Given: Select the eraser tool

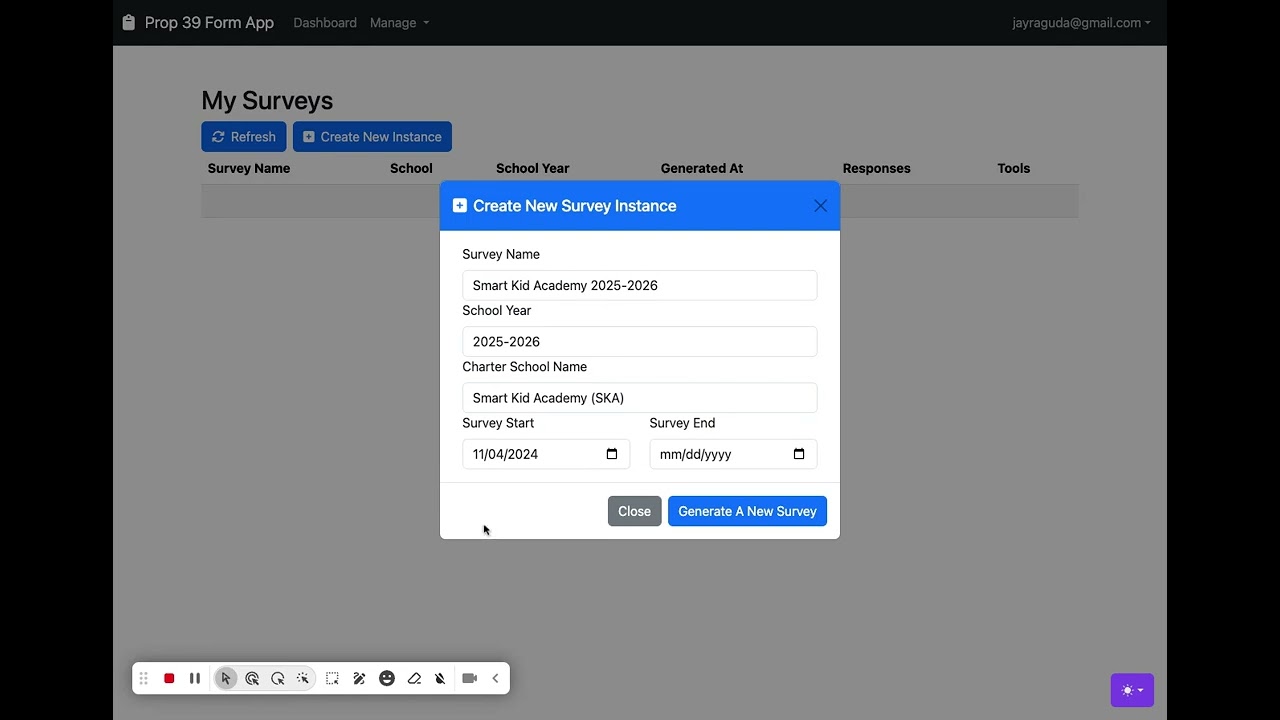Looking at the screenshot, I should 414,678.
